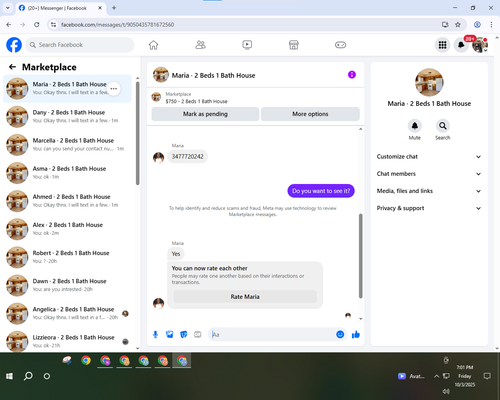Open the Gaming controller icon

340,45
